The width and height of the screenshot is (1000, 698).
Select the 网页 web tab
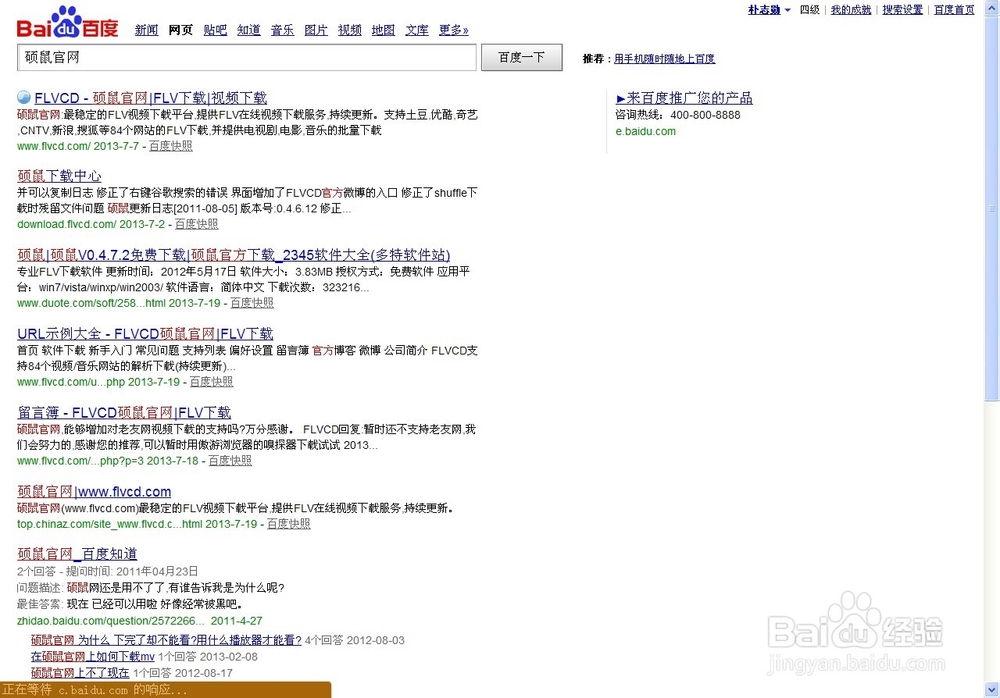coord(180,30)
